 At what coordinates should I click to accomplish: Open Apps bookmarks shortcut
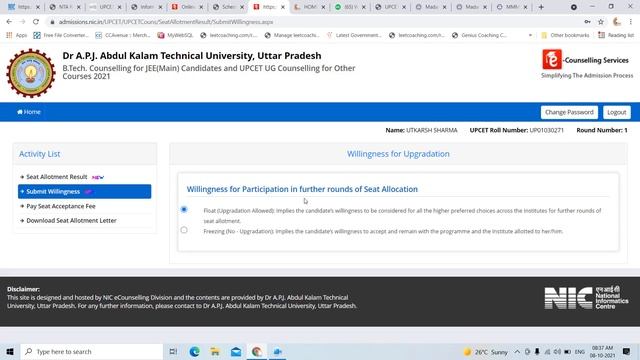coord(17,36)
